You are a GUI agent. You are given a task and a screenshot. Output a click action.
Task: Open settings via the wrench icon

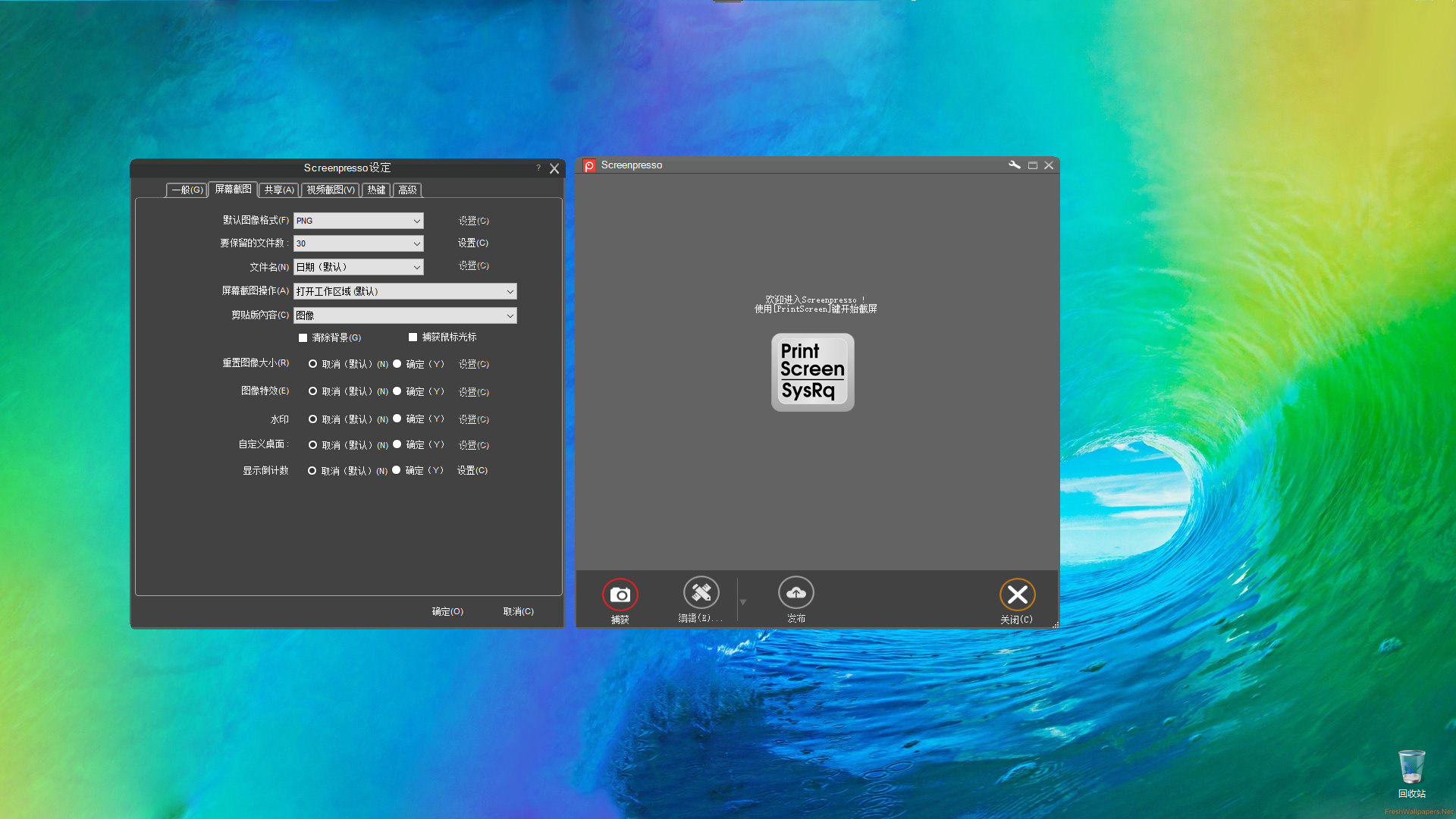coord(1014,165)
